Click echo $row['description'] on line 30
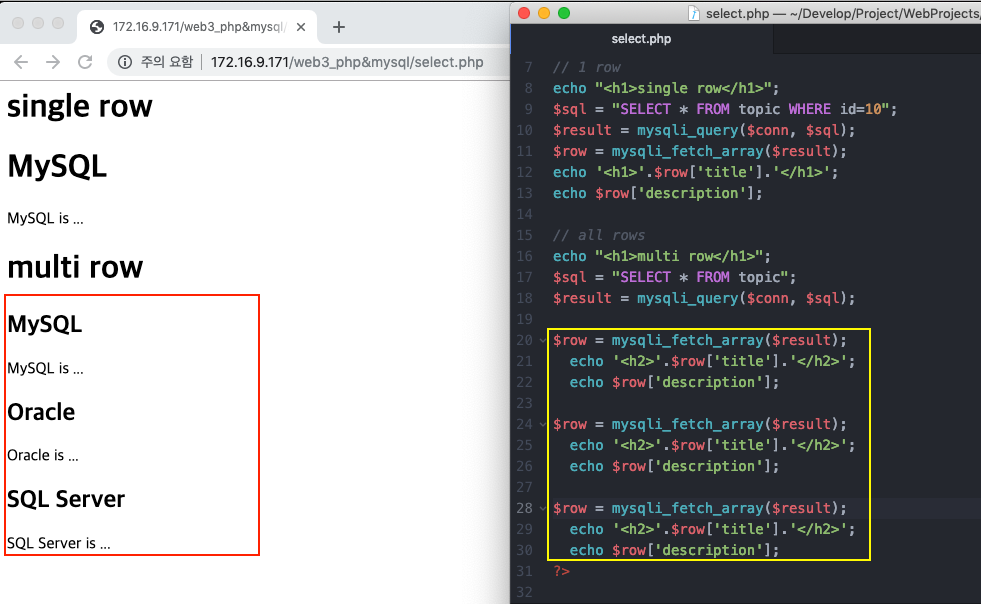Viewport: 981px width, 604px height. [x=674, y=550]
